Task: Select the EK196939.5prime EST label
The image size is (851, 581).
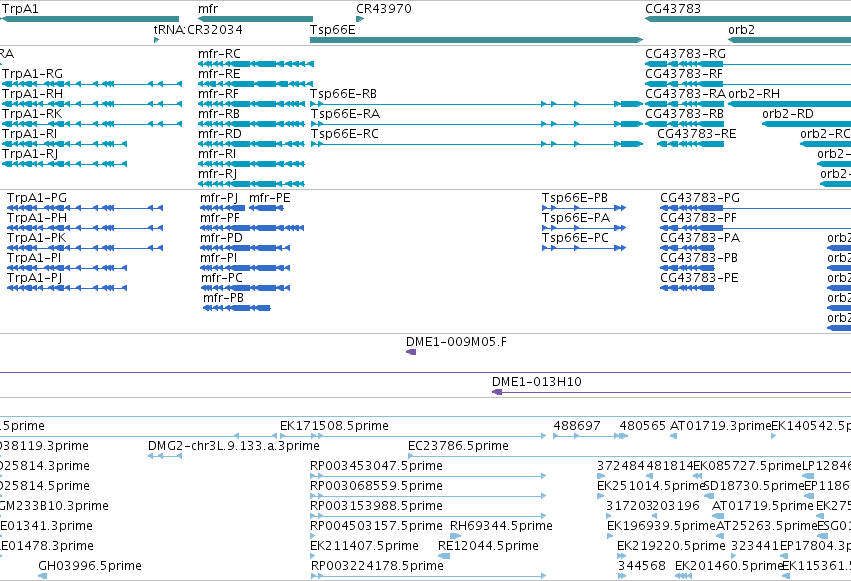Action: pos(661,526)
